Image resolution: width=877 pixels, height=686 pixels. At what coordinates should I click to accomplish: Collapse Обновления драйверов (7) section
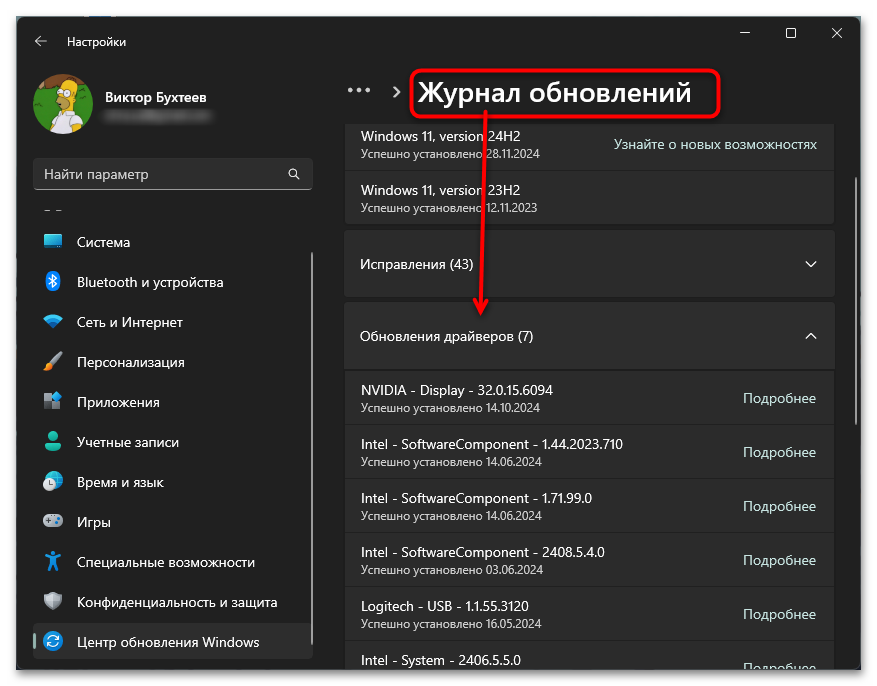(x=589, y=336)
